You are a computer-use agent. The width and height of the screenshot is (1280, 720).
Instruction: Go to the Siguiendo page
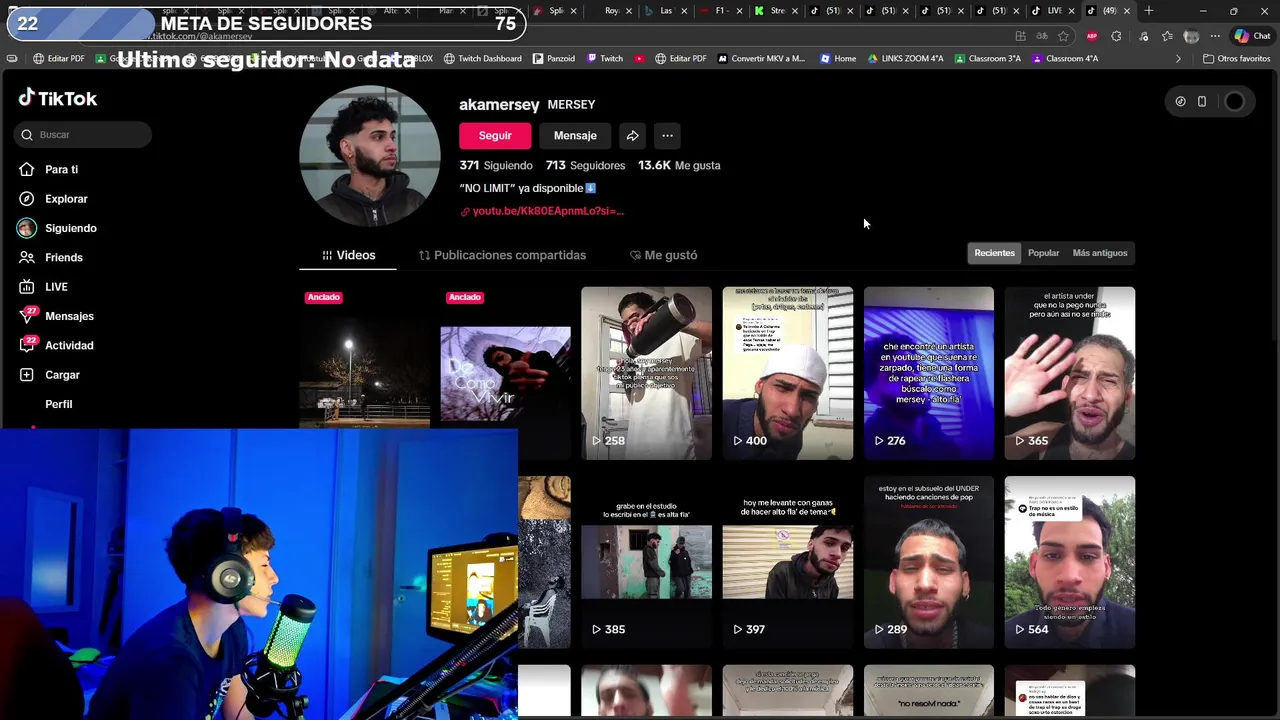click(57, 228)
